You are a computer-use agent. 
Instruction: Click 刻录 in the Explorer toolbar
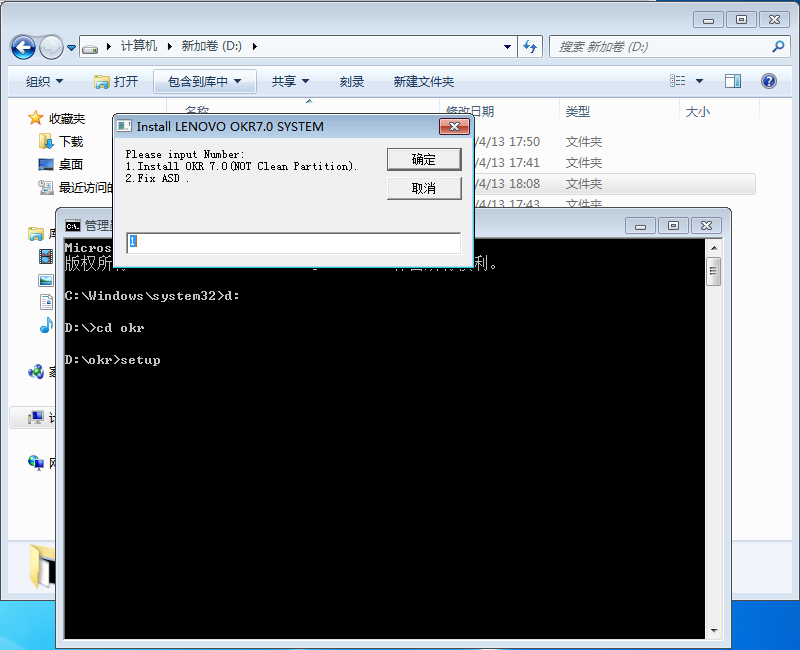pyautogui.click(x=352, y=82)
